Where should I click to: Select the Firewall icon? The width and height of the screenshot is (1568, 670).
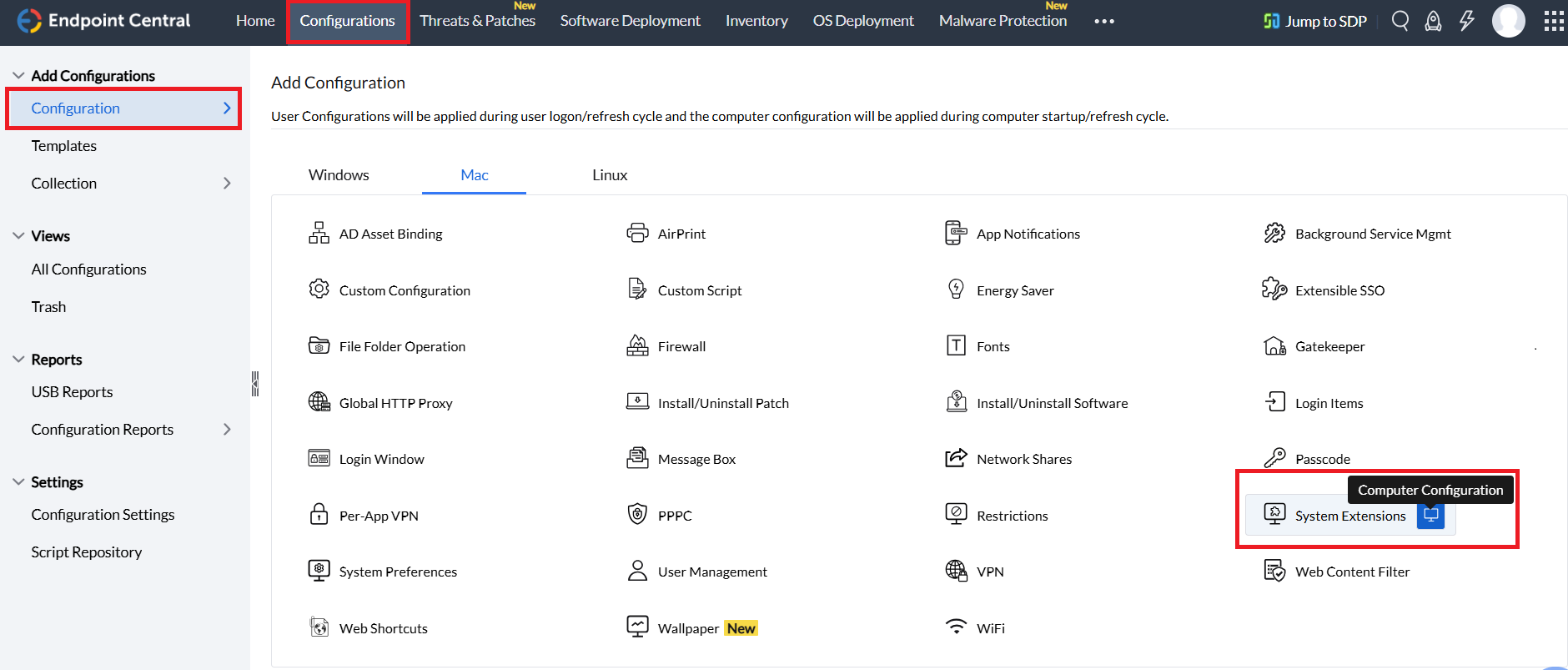tap(637, 345)
